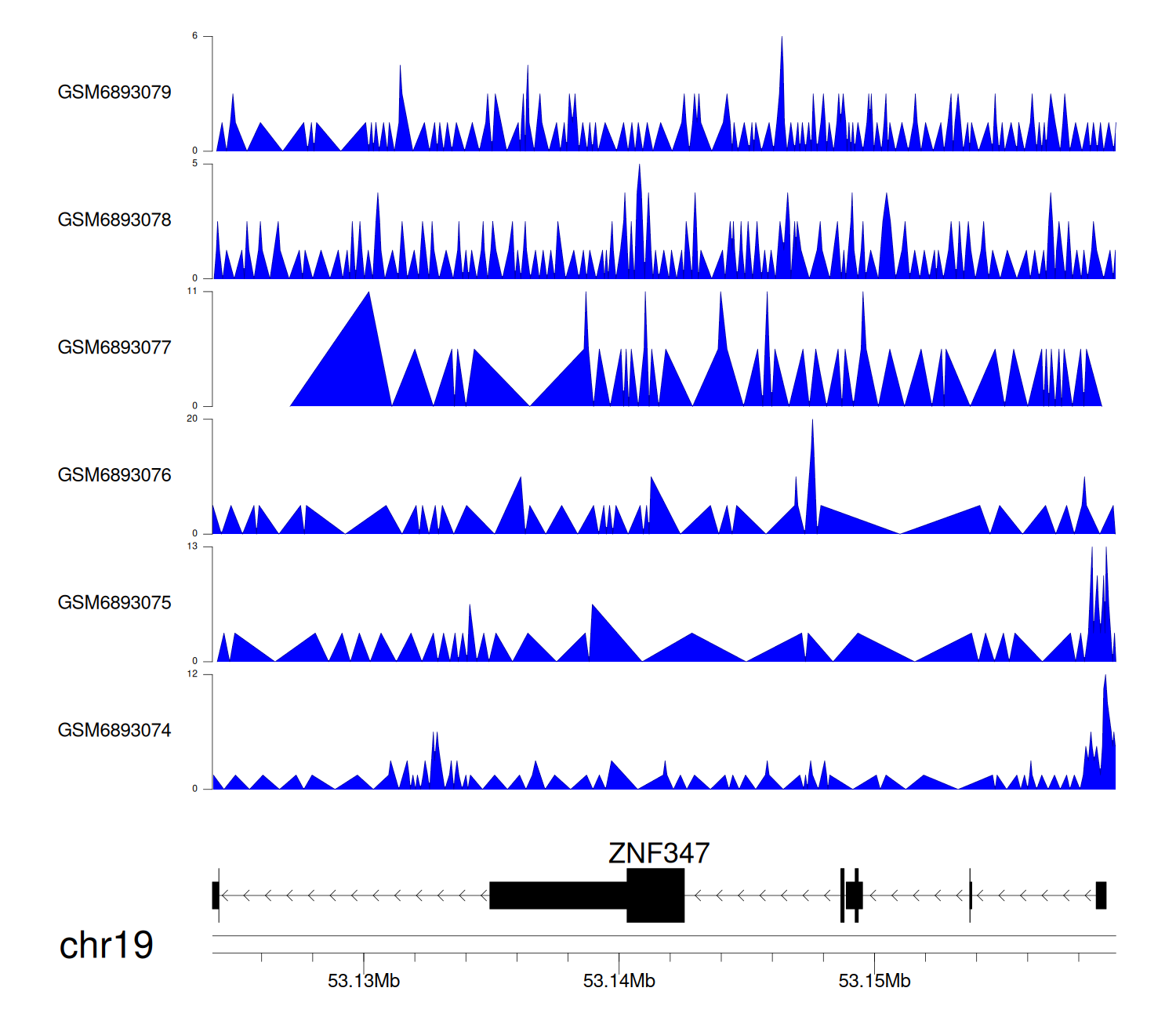
Task: Click the 53.15Mb axis tick label
Action: (x=874, y=981)
